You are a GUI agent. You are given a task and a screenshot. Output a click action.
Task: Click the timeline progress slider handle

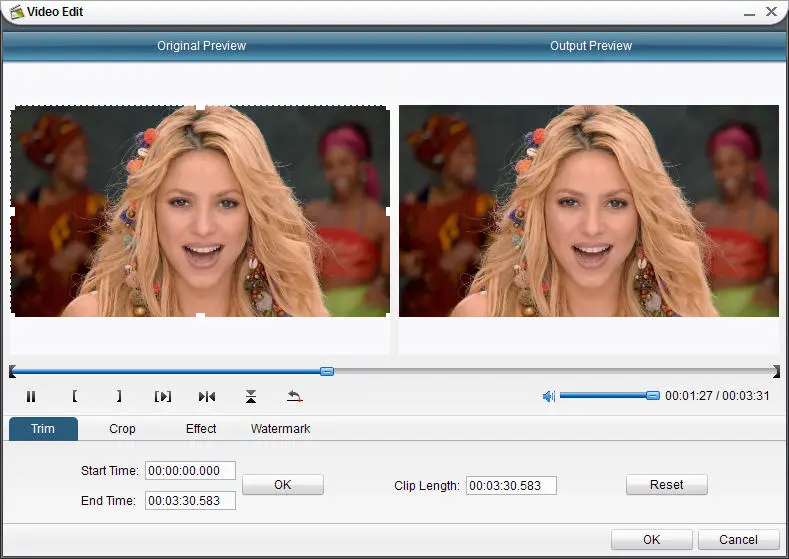pos(327,371)
